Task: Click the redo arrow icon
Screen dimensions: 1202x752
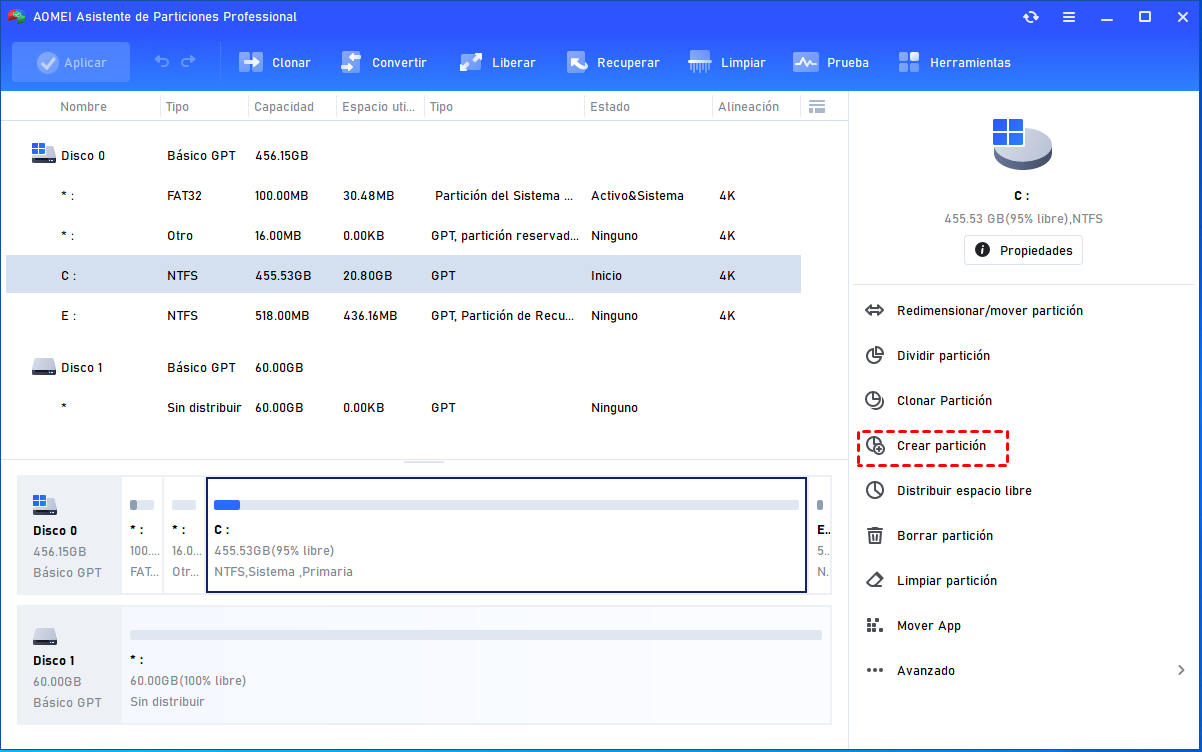Action: click(x=188, y=62)
